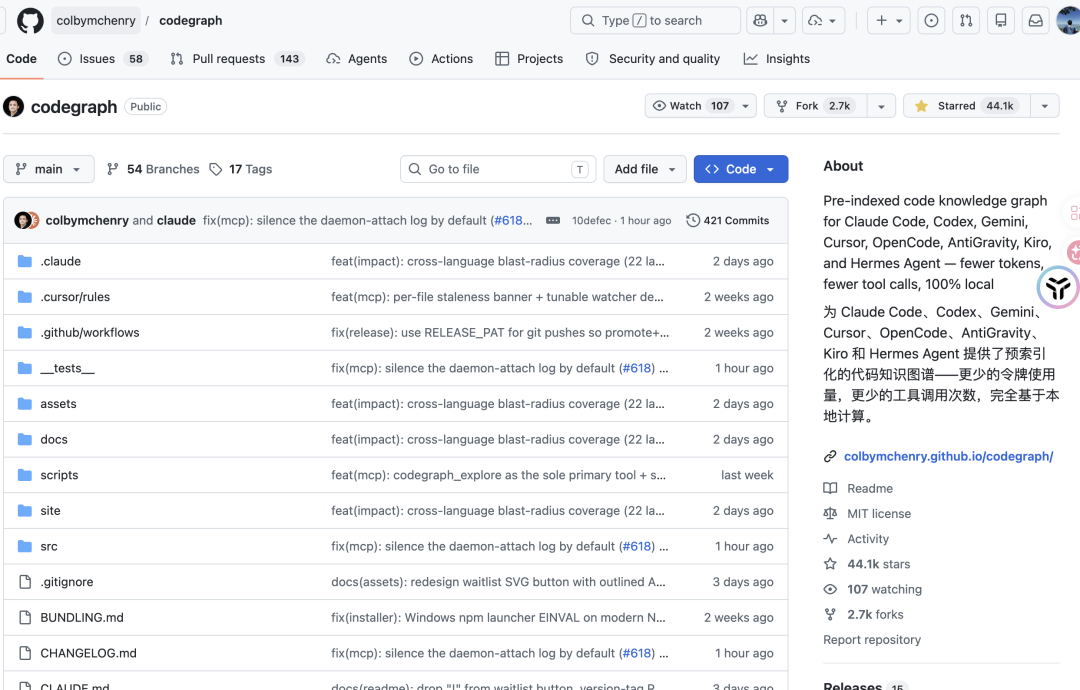Click the three-dots commit message expander

[552, 220]
